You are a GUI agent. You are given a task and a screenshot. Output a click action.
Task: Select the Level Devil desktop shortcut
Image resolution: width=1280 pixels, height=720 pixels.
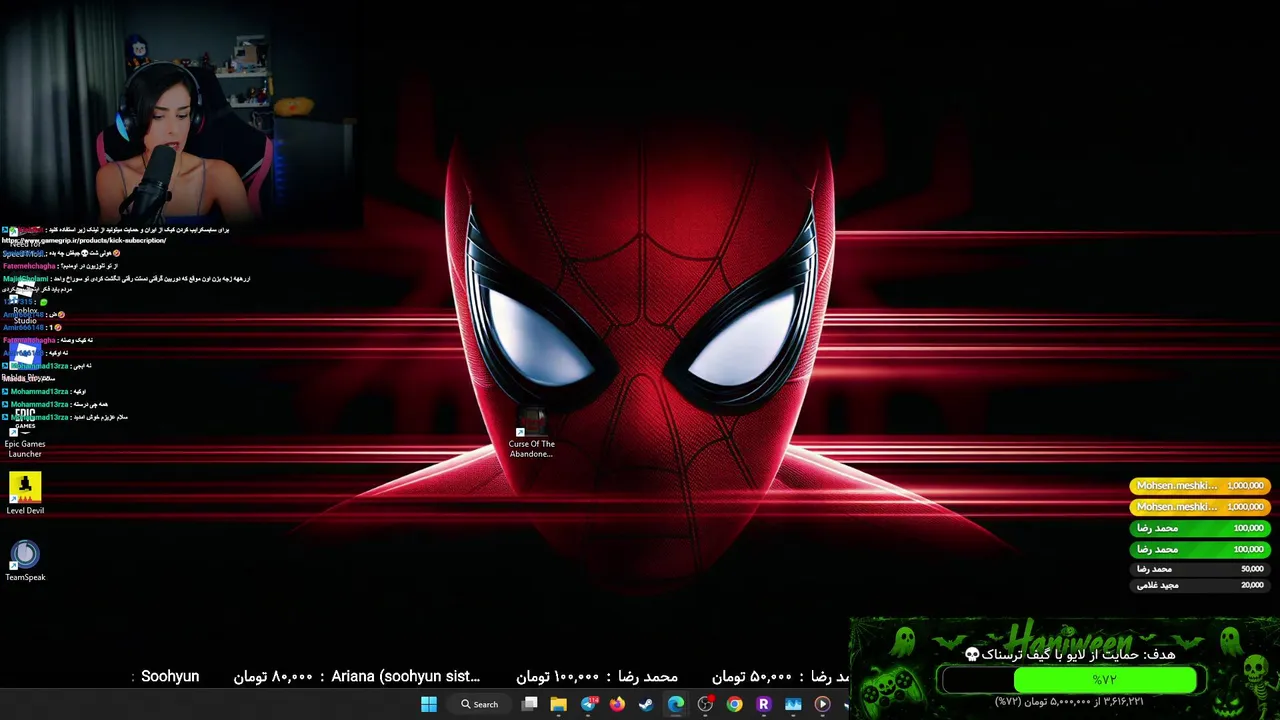25,494
